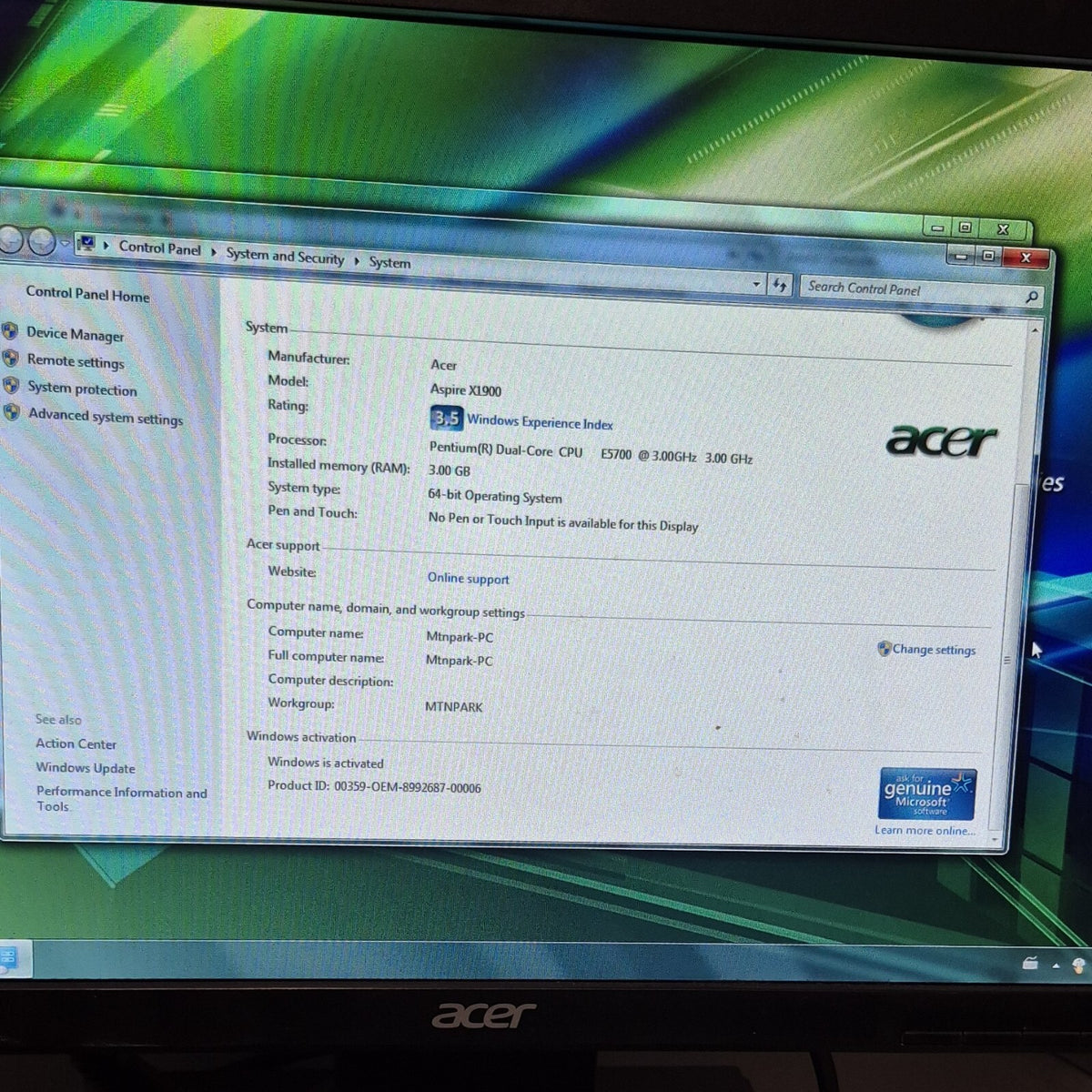Open Device Manager link
This screenshot has width=1092, height=1092.
[x=75, y=334]
